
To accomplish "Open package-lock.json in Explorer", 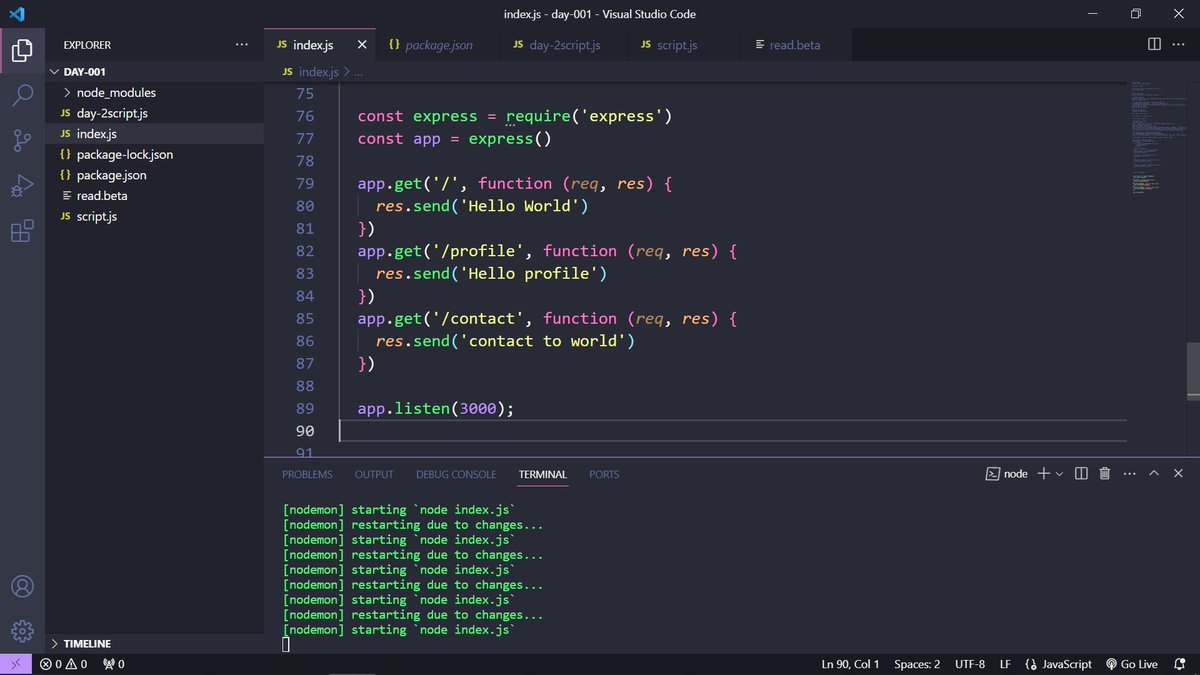I will coord(155,154).
